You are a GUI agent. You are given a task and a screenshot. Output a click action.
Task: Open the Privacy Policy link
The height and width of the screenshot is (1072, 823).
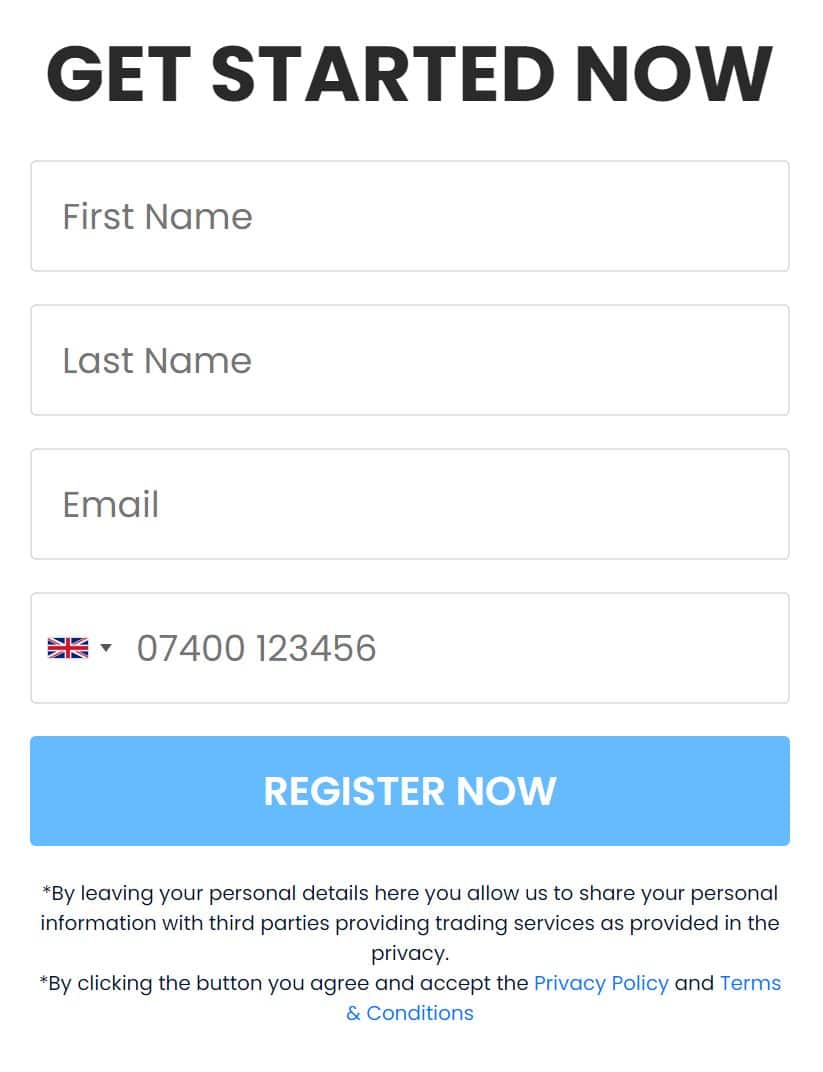601,983
